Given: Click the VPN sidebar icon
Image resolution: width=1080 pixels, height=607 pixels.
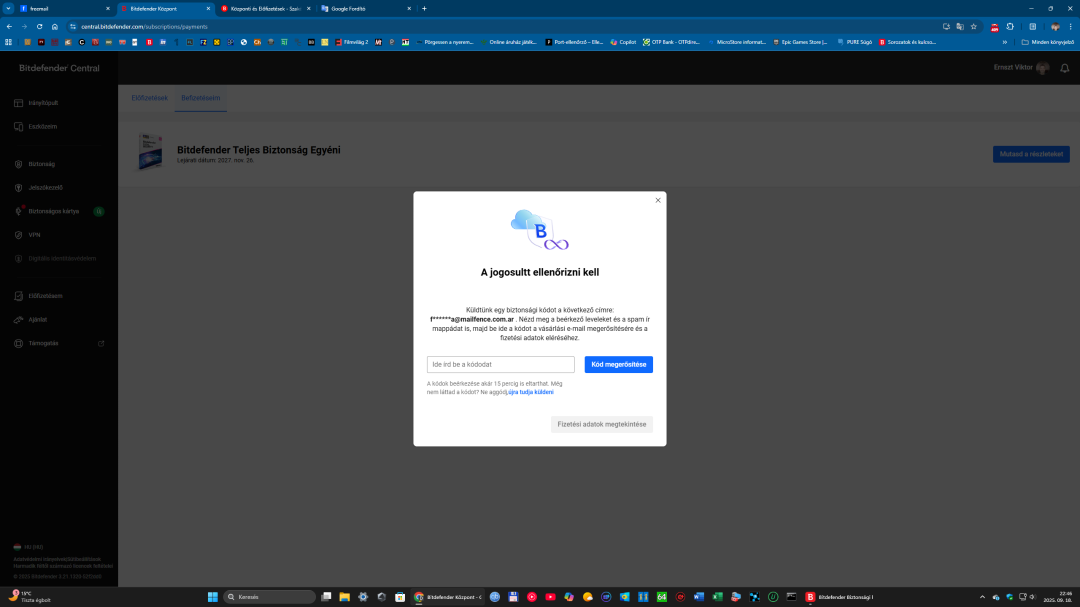Looking at the screenshot, I should [19, 235].
